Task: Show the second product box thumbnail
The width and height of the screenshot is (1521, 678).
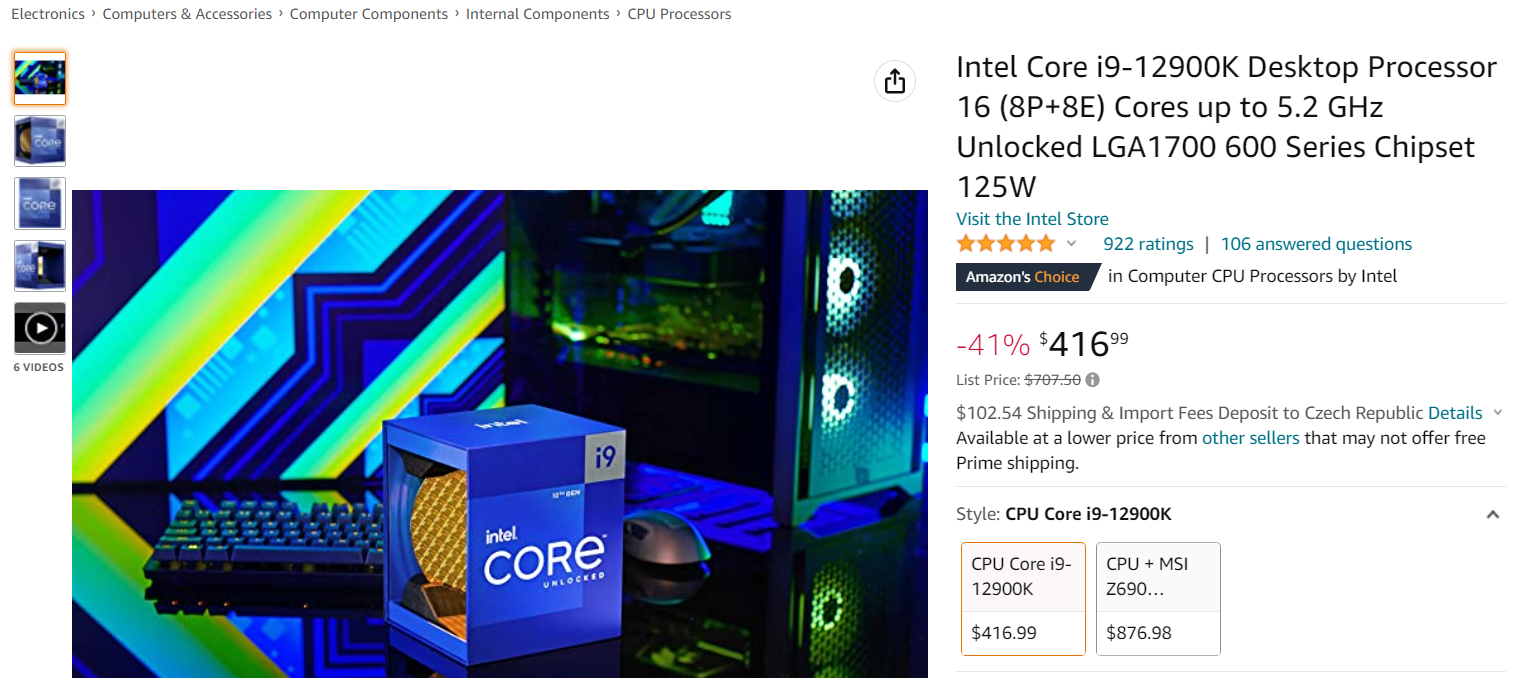Action: [x=40, y=140]
